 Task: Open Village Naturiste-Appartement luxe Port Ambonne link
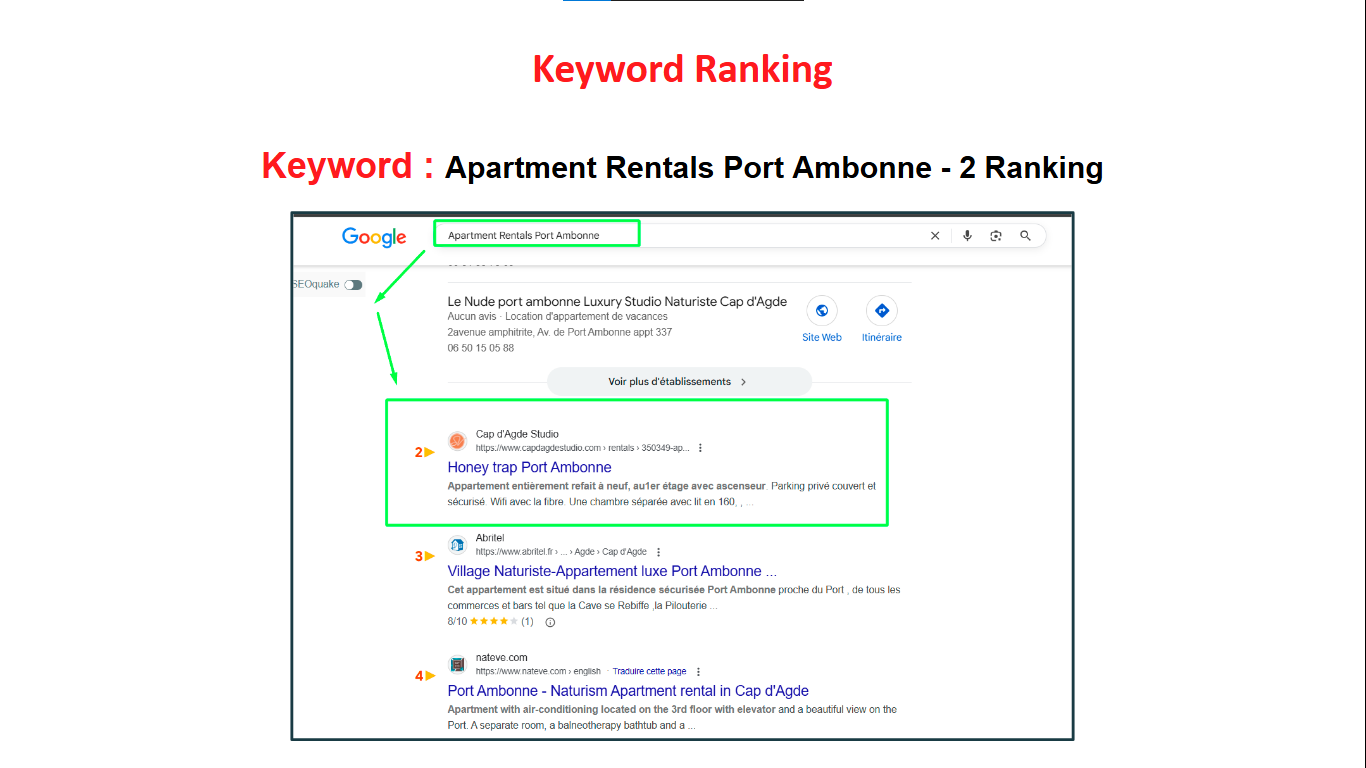click(611, 571)
